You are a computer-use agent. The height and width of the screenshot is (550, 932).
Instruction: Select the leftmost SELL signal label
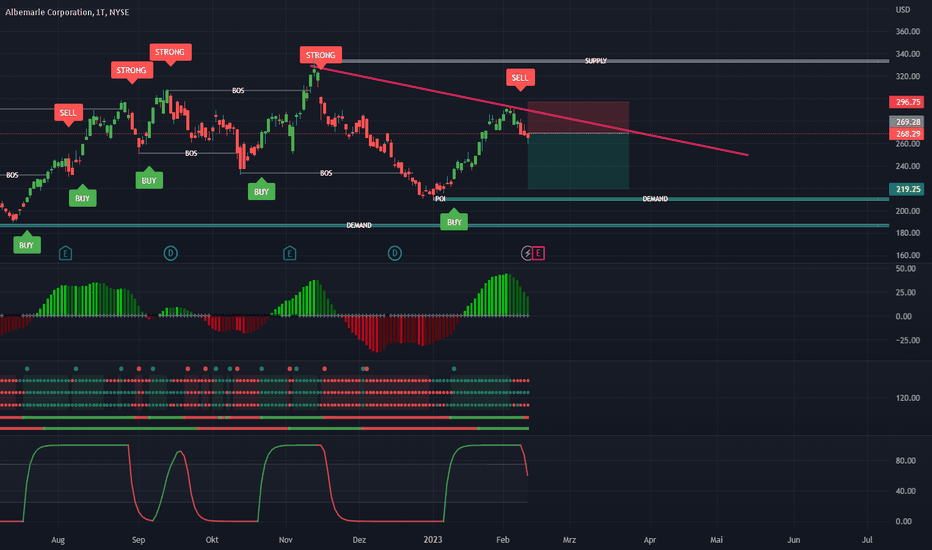[68, 114]
